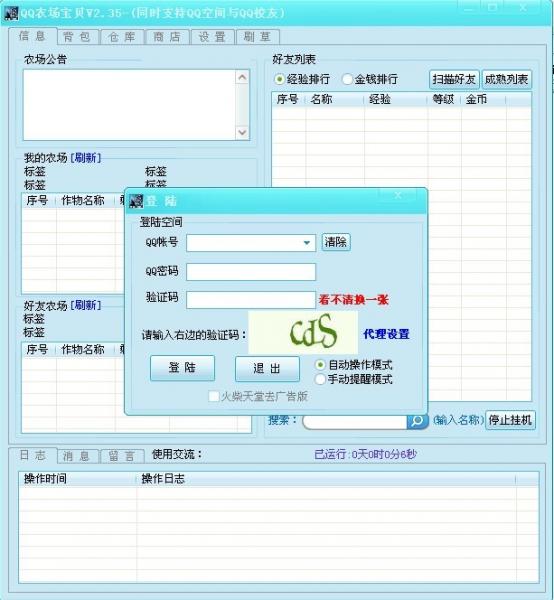Click the 成熟列表 button
The image size is (554, 600).
point(507,80)
